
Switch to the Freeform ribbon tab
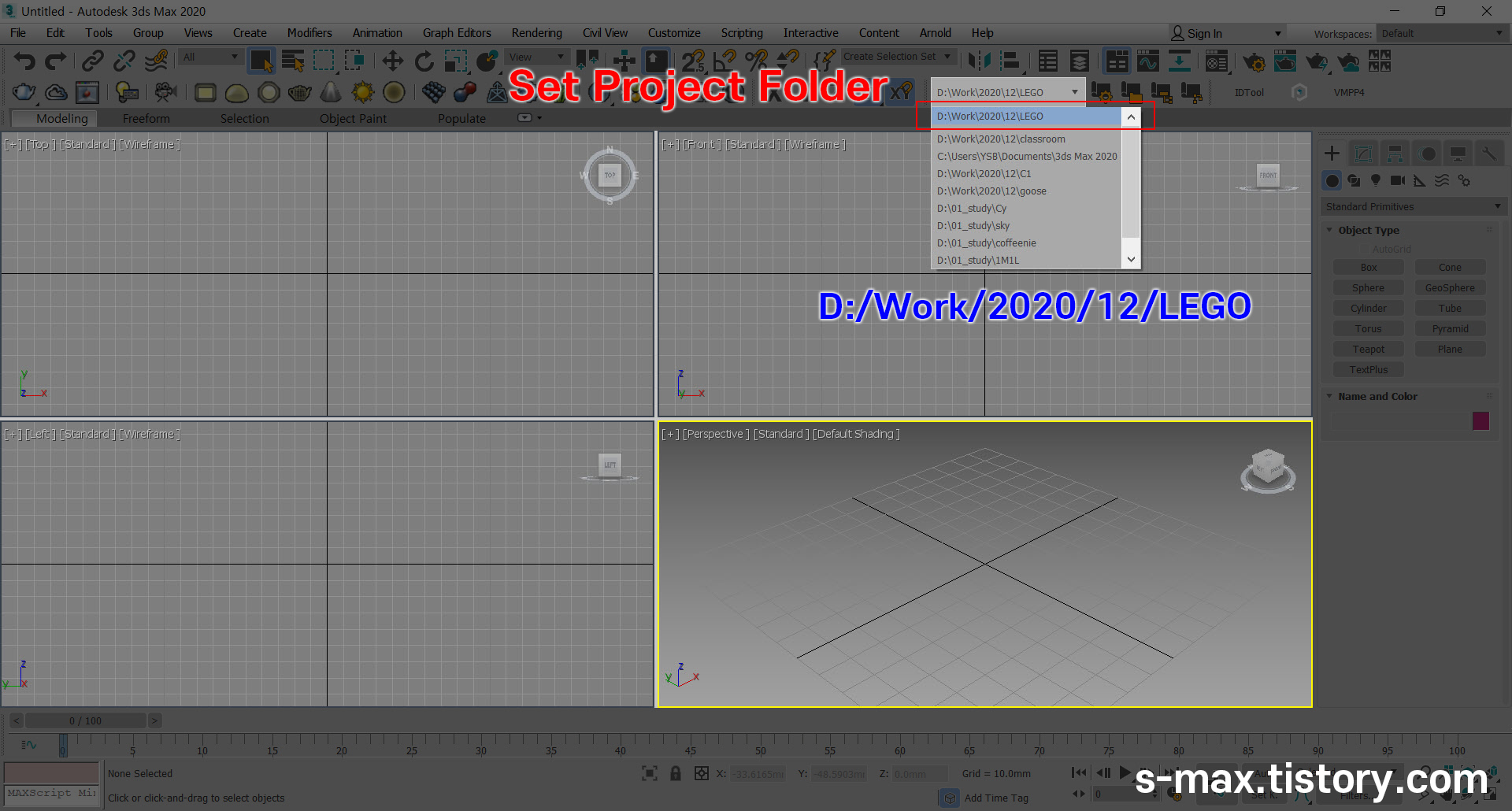[x=146, y=118]
